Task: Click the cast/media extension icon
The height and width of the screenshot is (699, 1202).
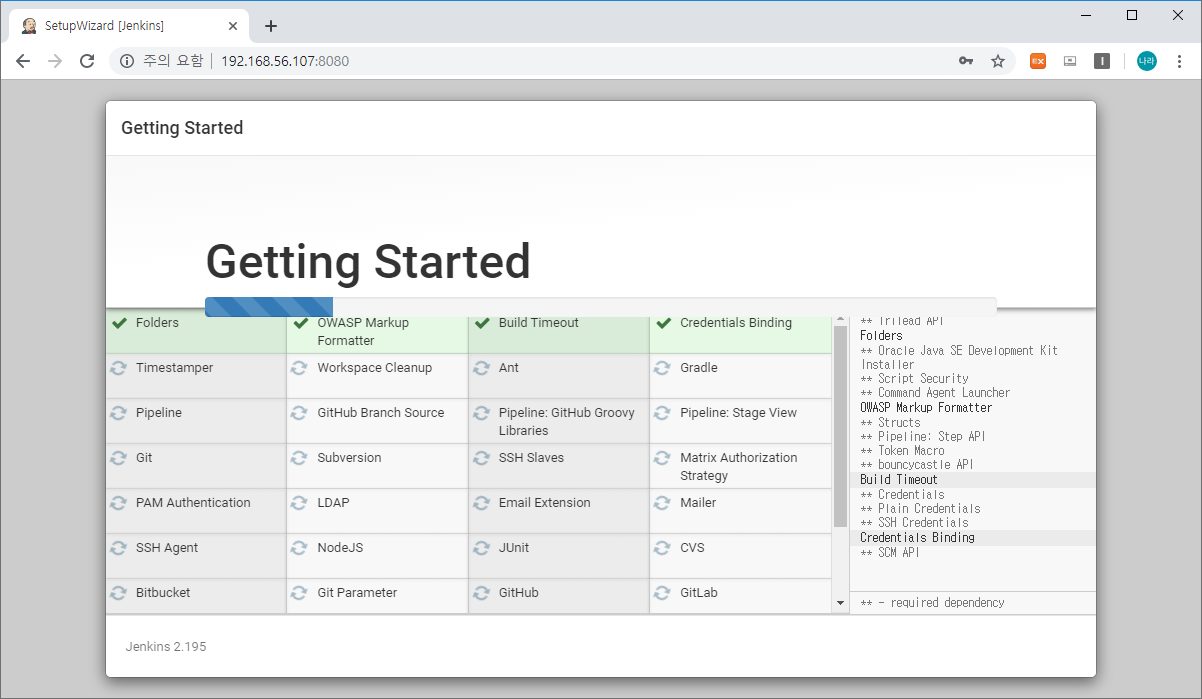Action: pos(1070,61)
